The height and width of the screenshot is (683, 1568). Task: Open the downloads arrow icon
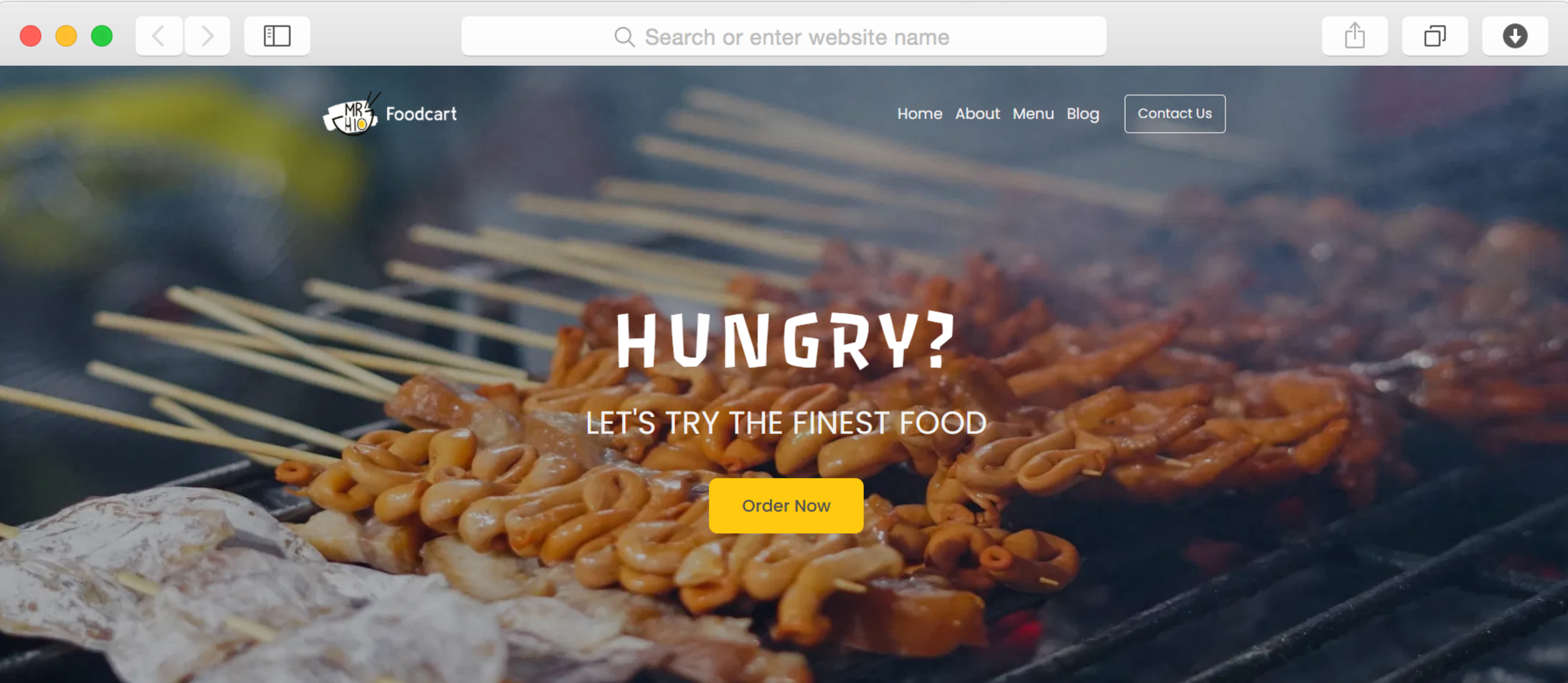(x=1514, y=36)
